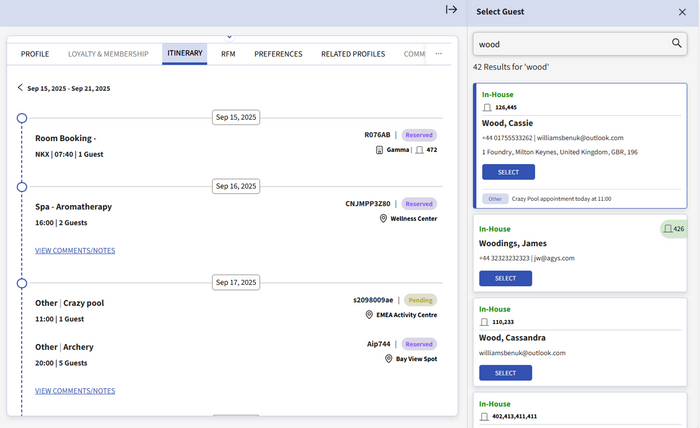Open the Loyalty & Membership tab
The image size is (700, 428).
(x=108, y=54)
